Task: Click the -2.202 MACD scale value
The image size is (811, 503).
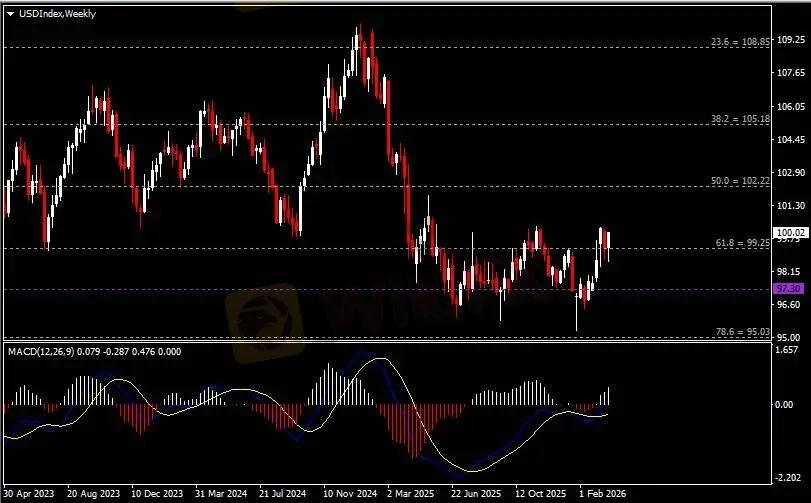Action: [787, 478]
